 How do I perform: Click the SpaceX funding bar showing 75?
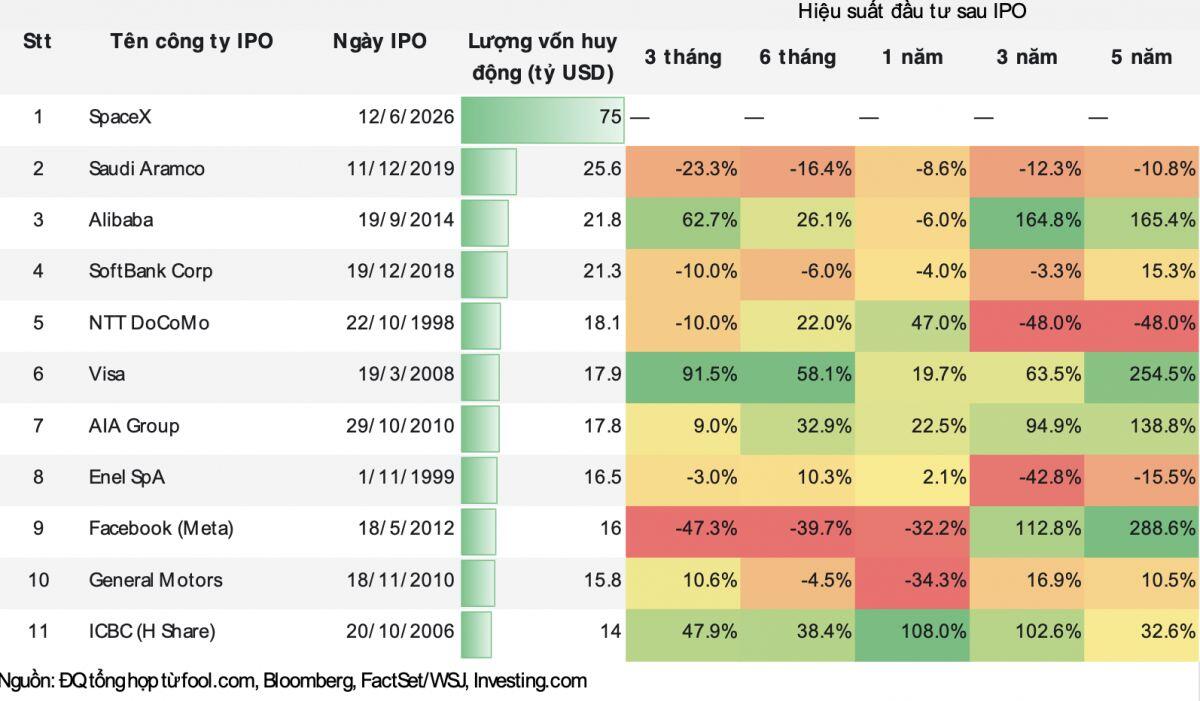tap(544, 117)
